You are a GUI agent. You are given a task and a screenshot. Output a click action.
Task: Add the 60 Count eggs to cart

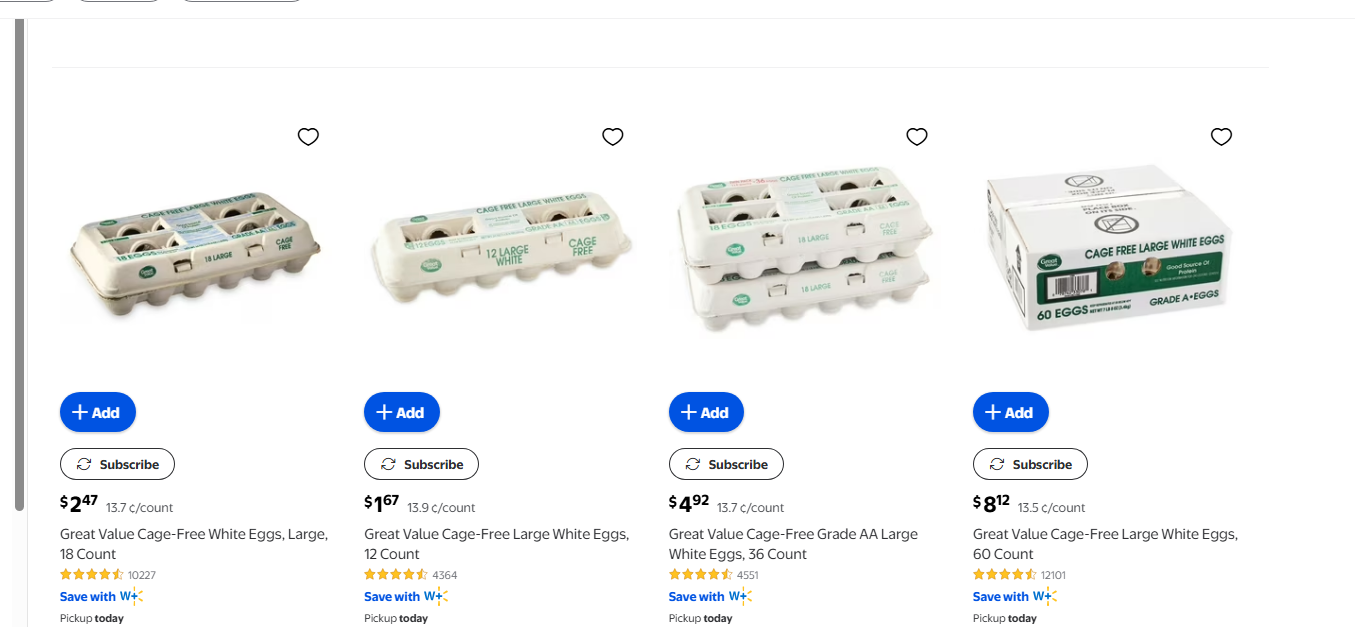[x=1011, y=412]
